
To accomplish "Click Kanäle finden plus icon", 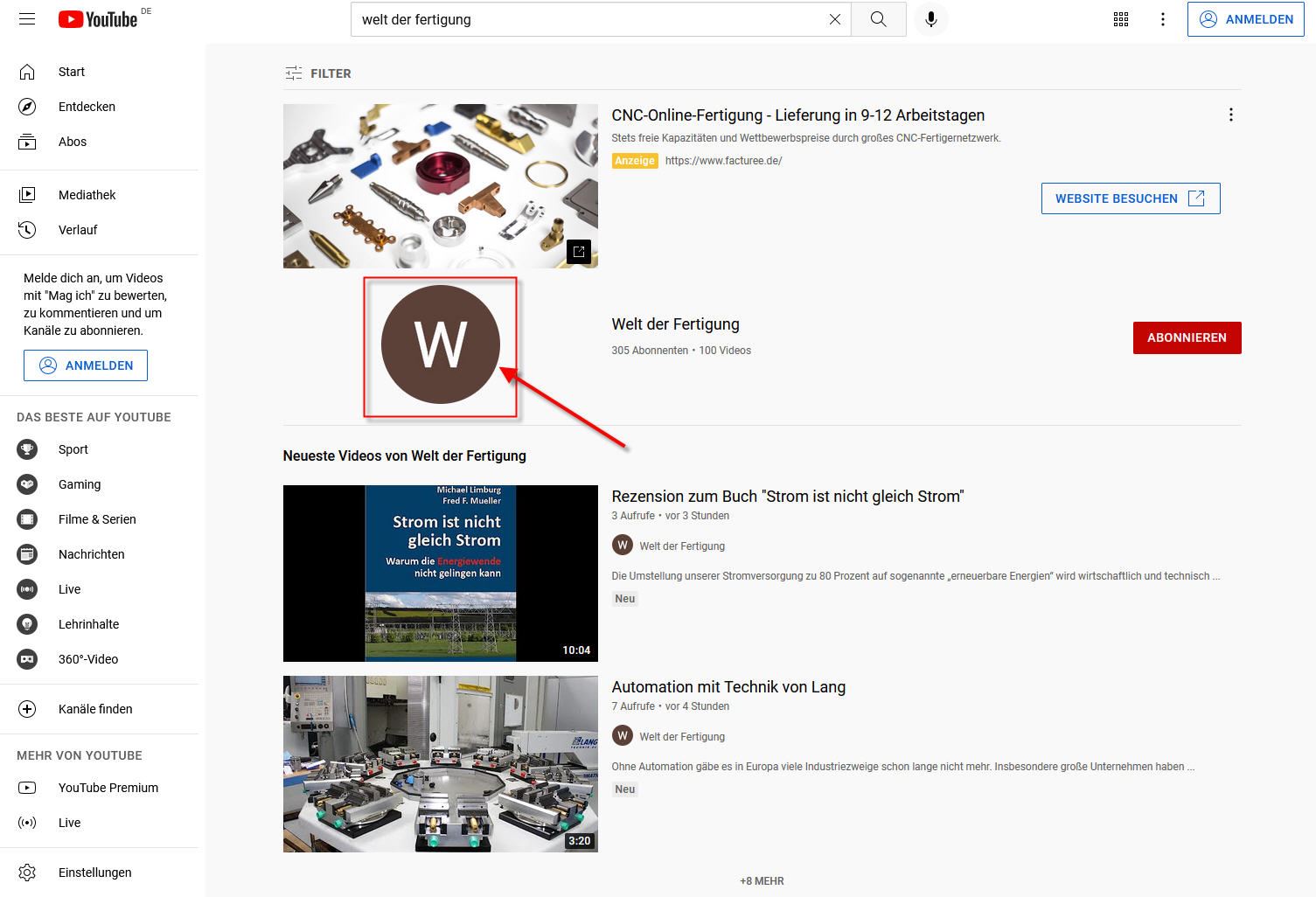I will tap(27, 709).
